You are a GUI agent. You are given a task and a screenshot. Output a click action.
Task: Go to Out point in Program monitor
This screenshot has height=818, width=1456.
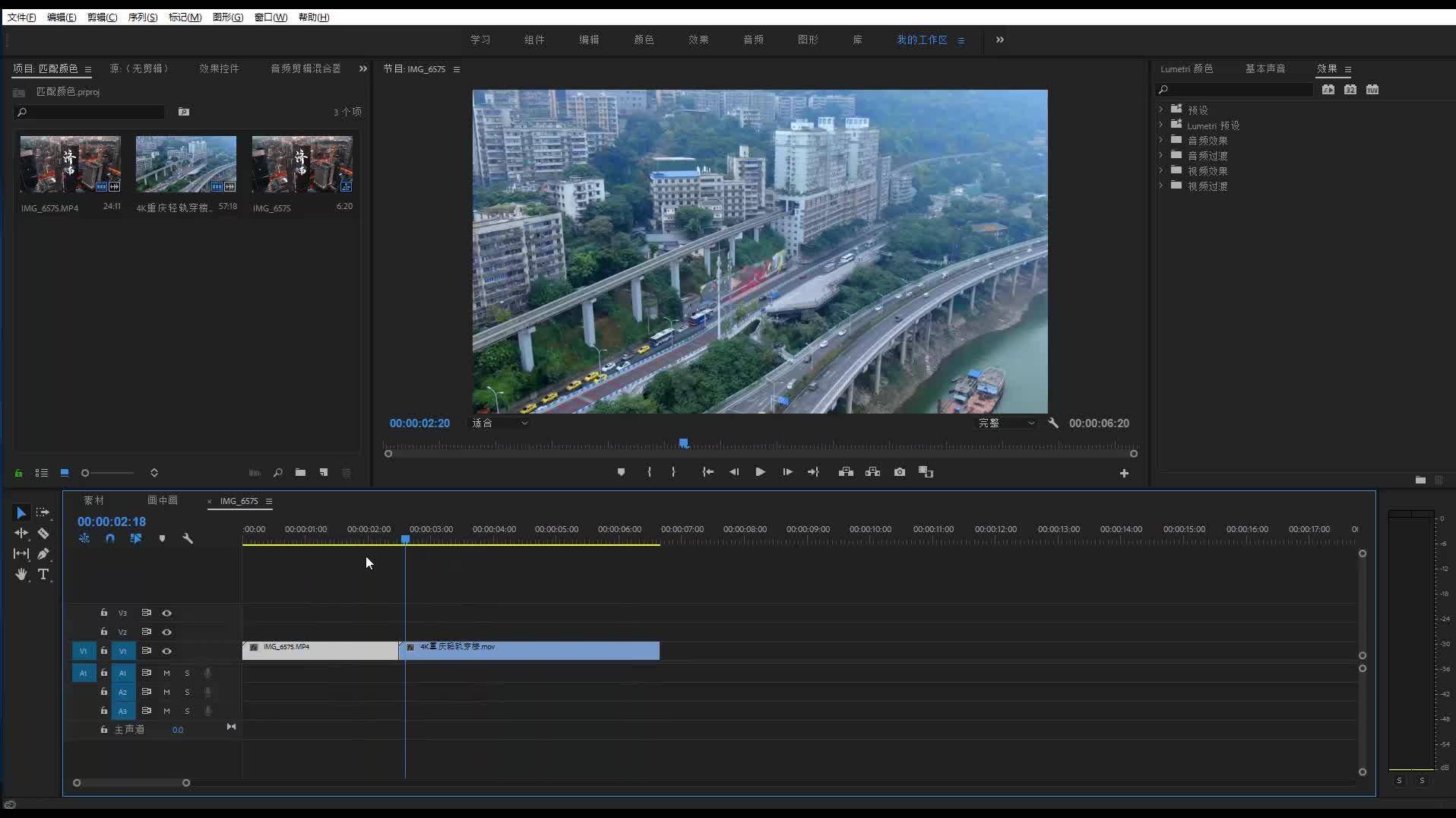[813, 472]
